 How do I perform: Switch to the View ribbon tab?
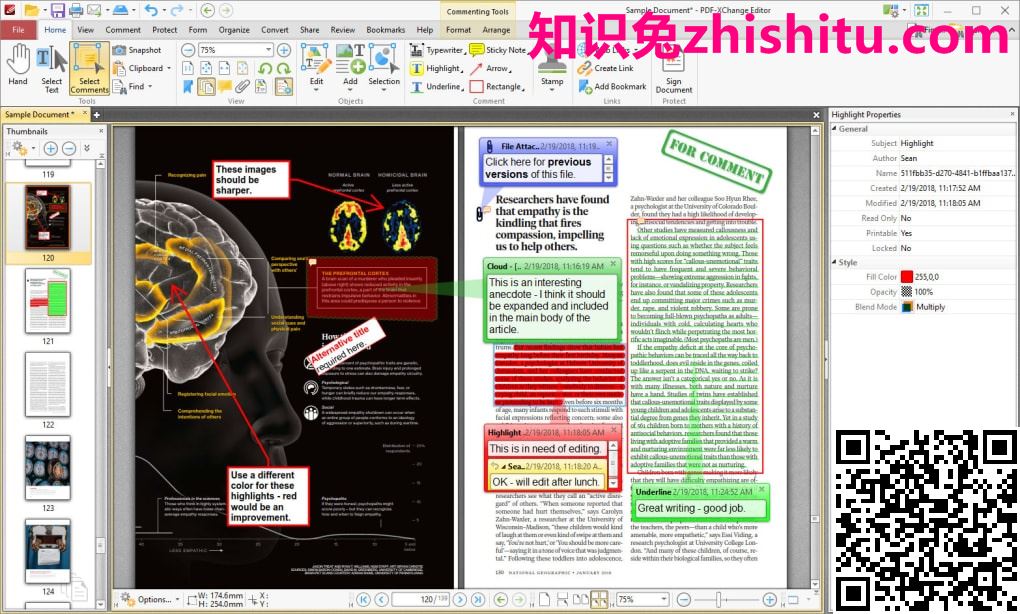tap(85, 30)
